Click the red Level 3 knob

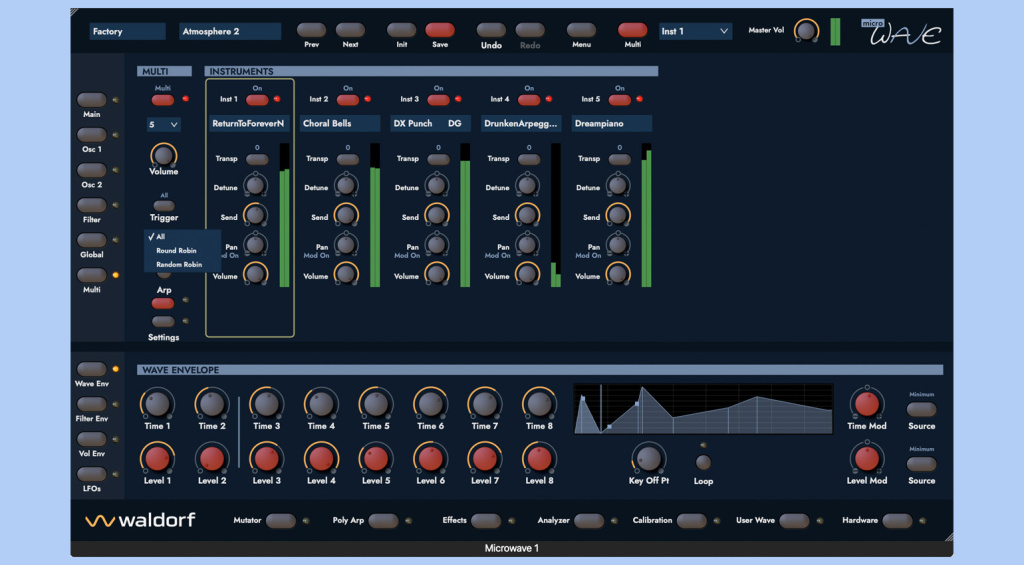(266, 459)
